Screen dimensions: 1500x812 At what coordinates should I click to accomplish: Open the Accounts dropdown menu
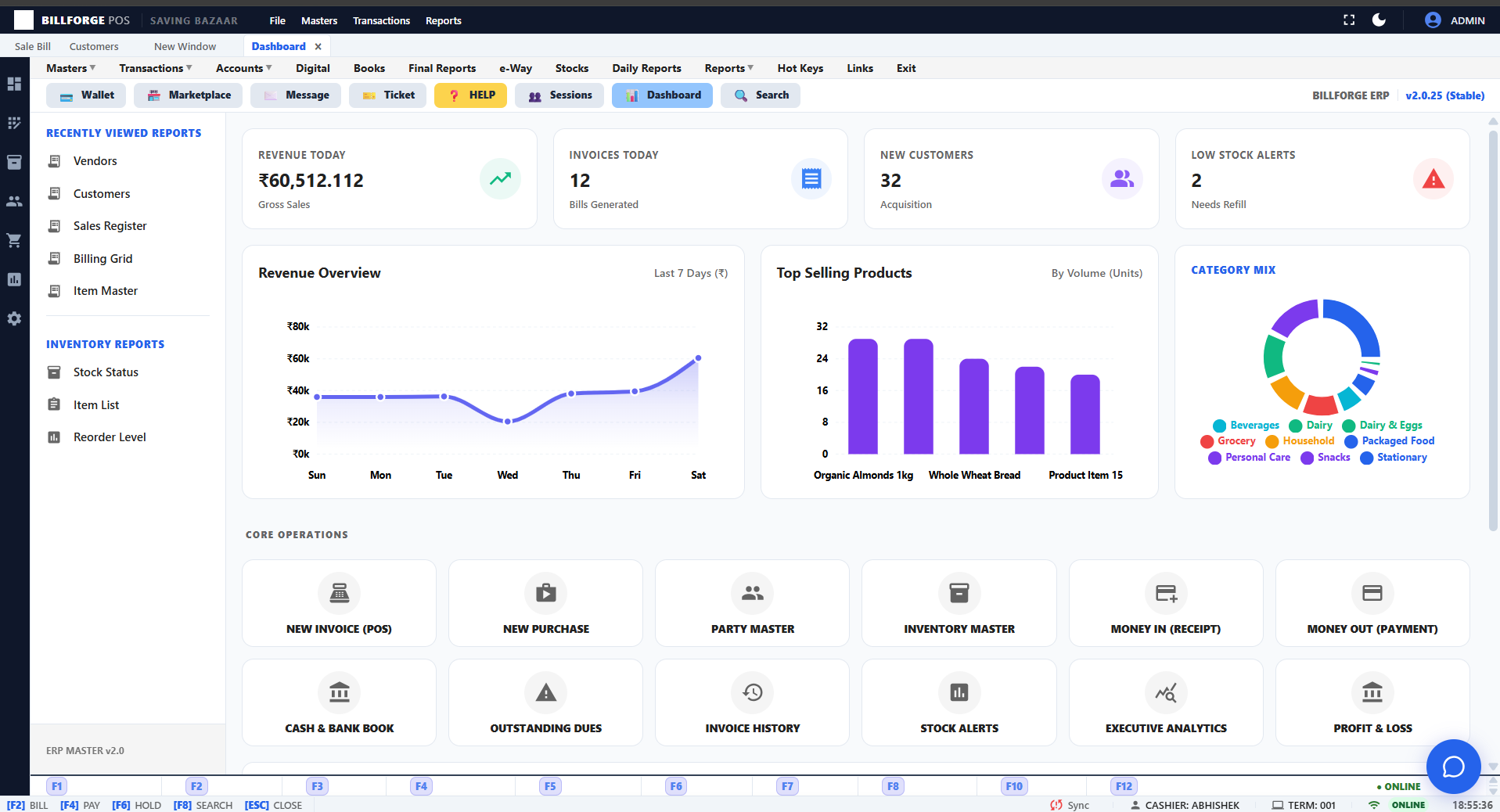coord(243,68)
